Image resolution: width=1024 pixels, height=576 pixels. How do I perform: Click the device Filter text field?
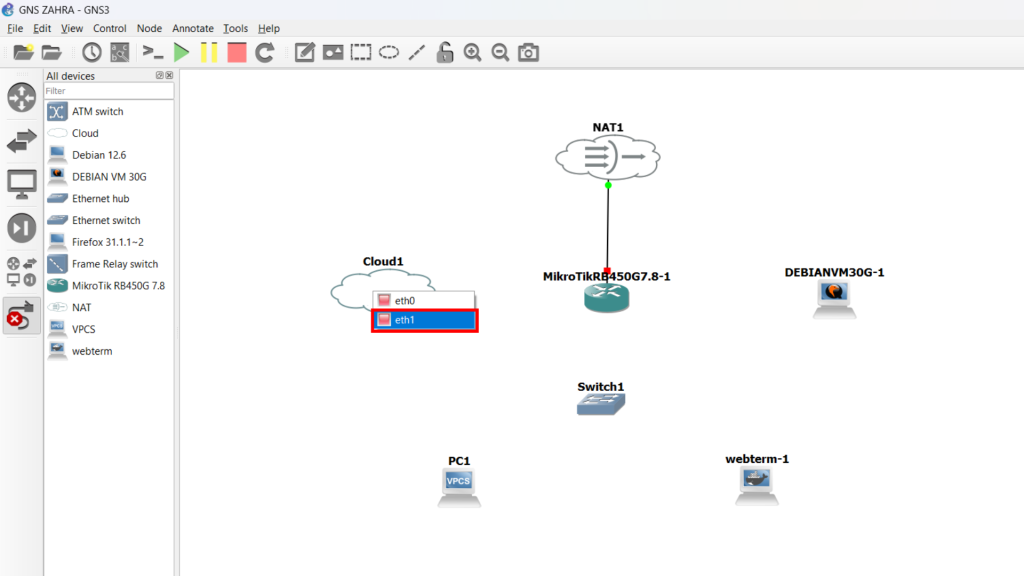[x=108, y=91]
